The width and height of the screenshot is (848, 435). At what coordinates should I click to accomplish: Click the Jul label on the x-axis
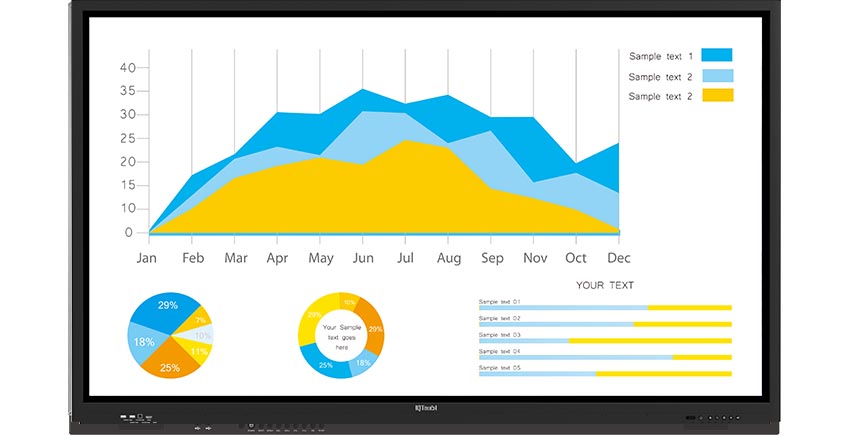point(406,258)
